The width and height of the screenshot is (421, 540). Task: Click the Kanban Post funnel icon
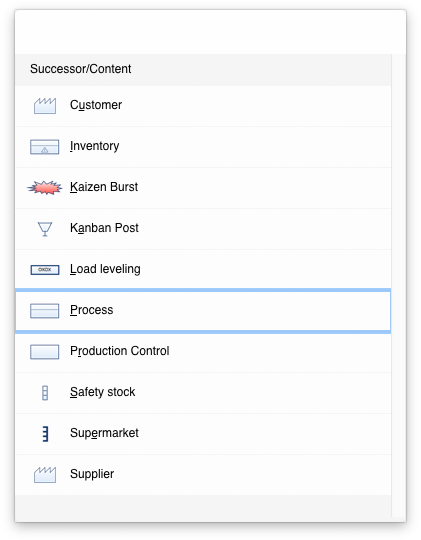point(45,229)
